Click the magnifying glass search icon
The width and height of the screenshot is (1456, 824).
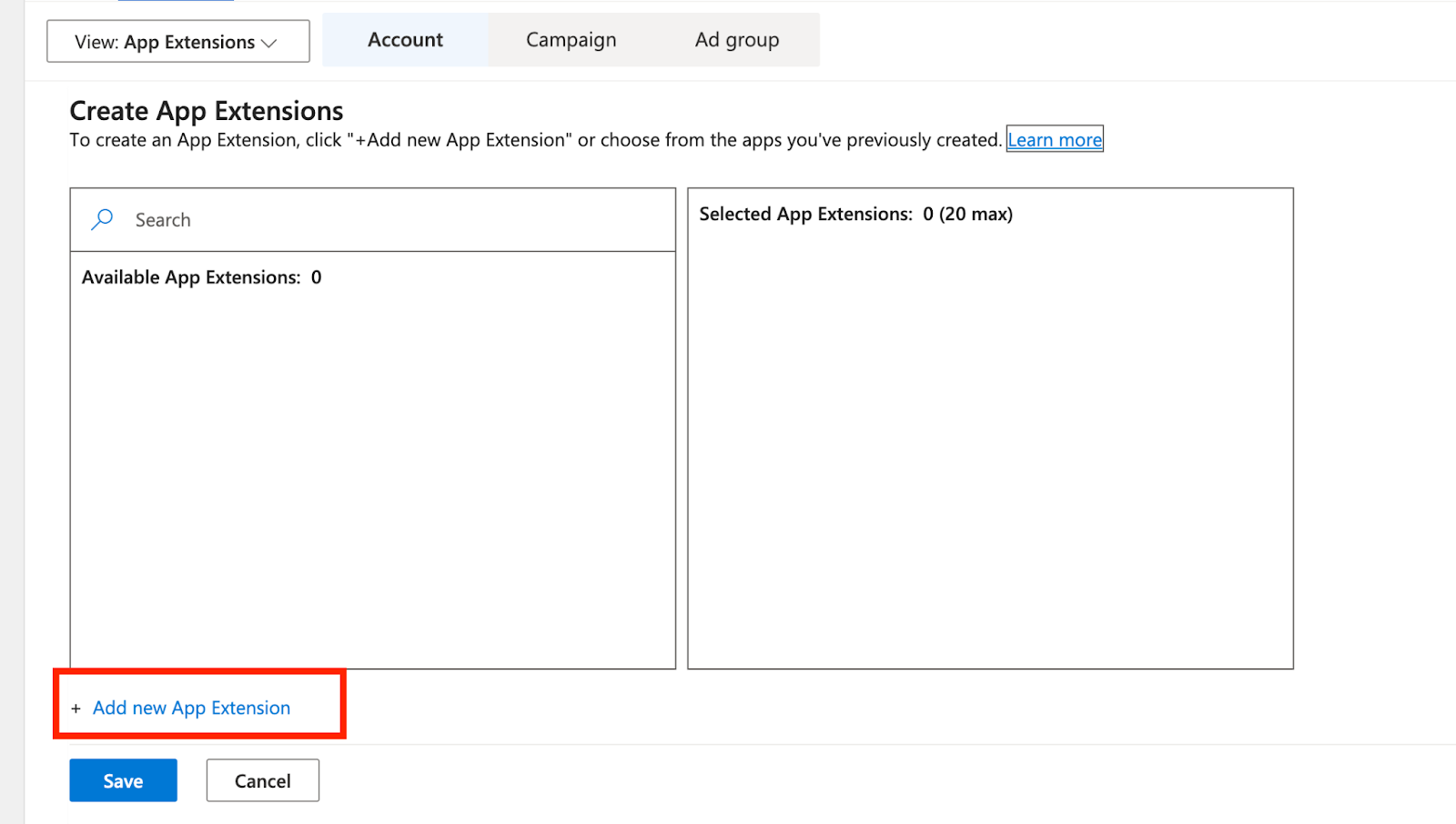point(102,219)
